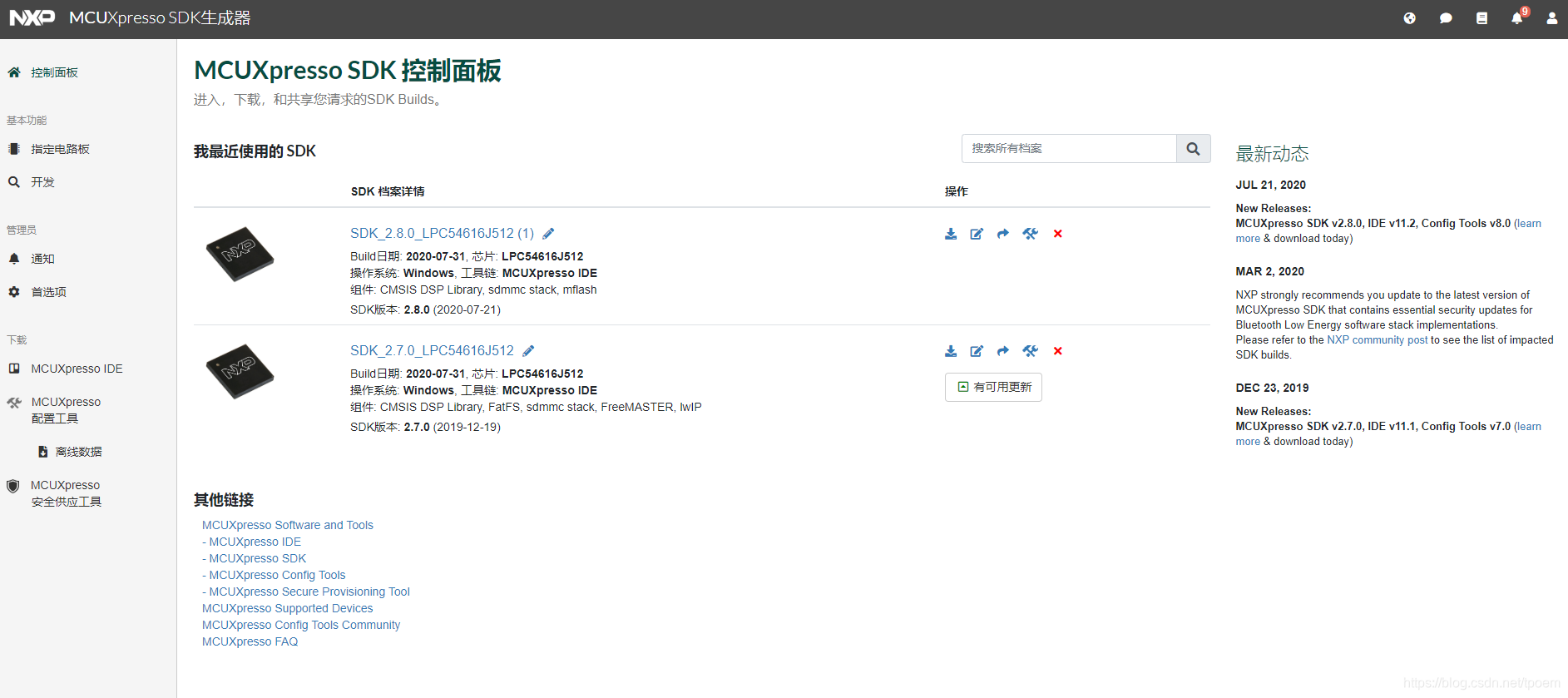Open the language globe icon
Screen dimensions: 1568x698
pyautogui.click(x=1409, y=18)
